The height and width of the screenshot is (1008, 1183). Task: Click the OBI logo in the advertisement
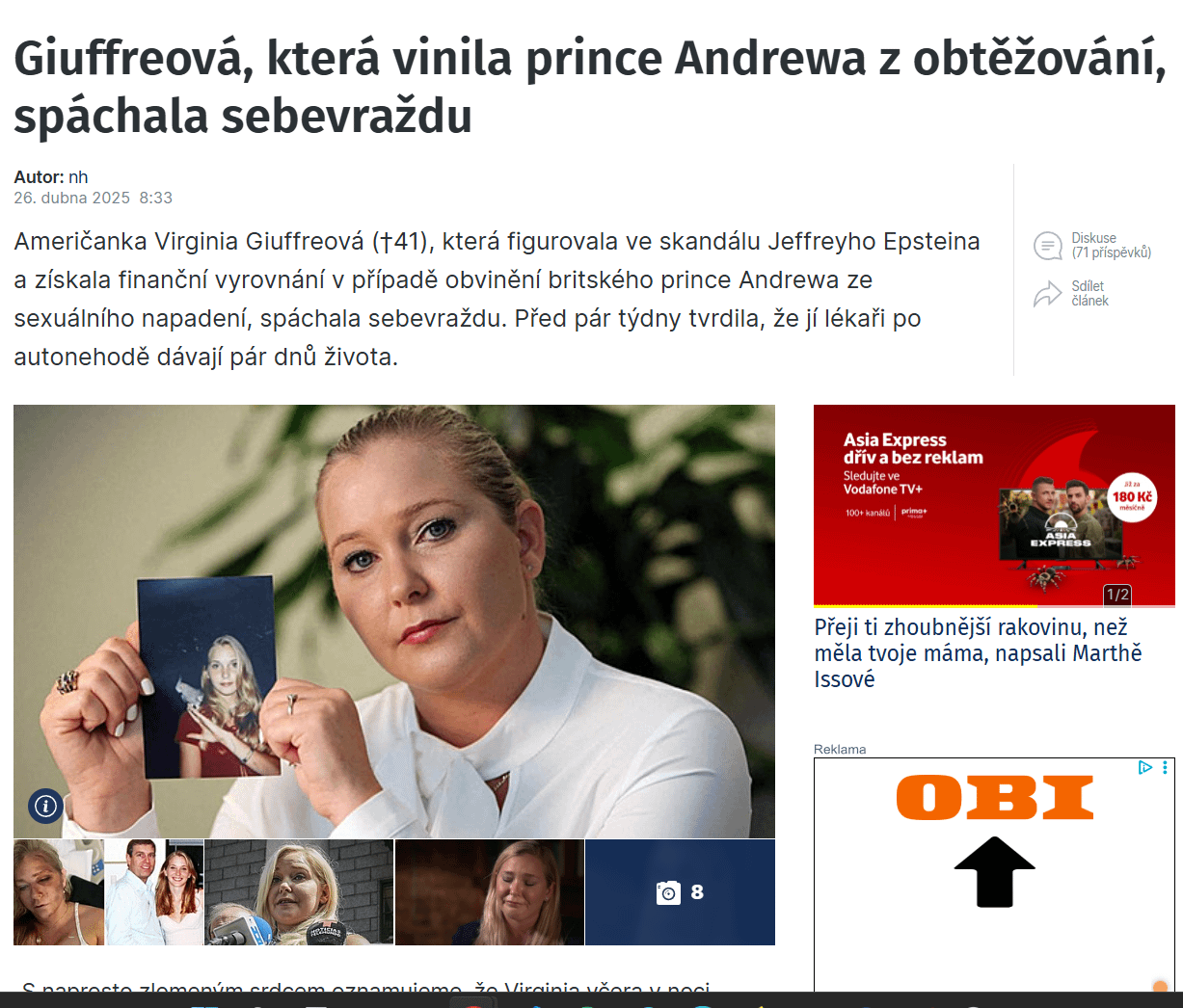[995, 797]
